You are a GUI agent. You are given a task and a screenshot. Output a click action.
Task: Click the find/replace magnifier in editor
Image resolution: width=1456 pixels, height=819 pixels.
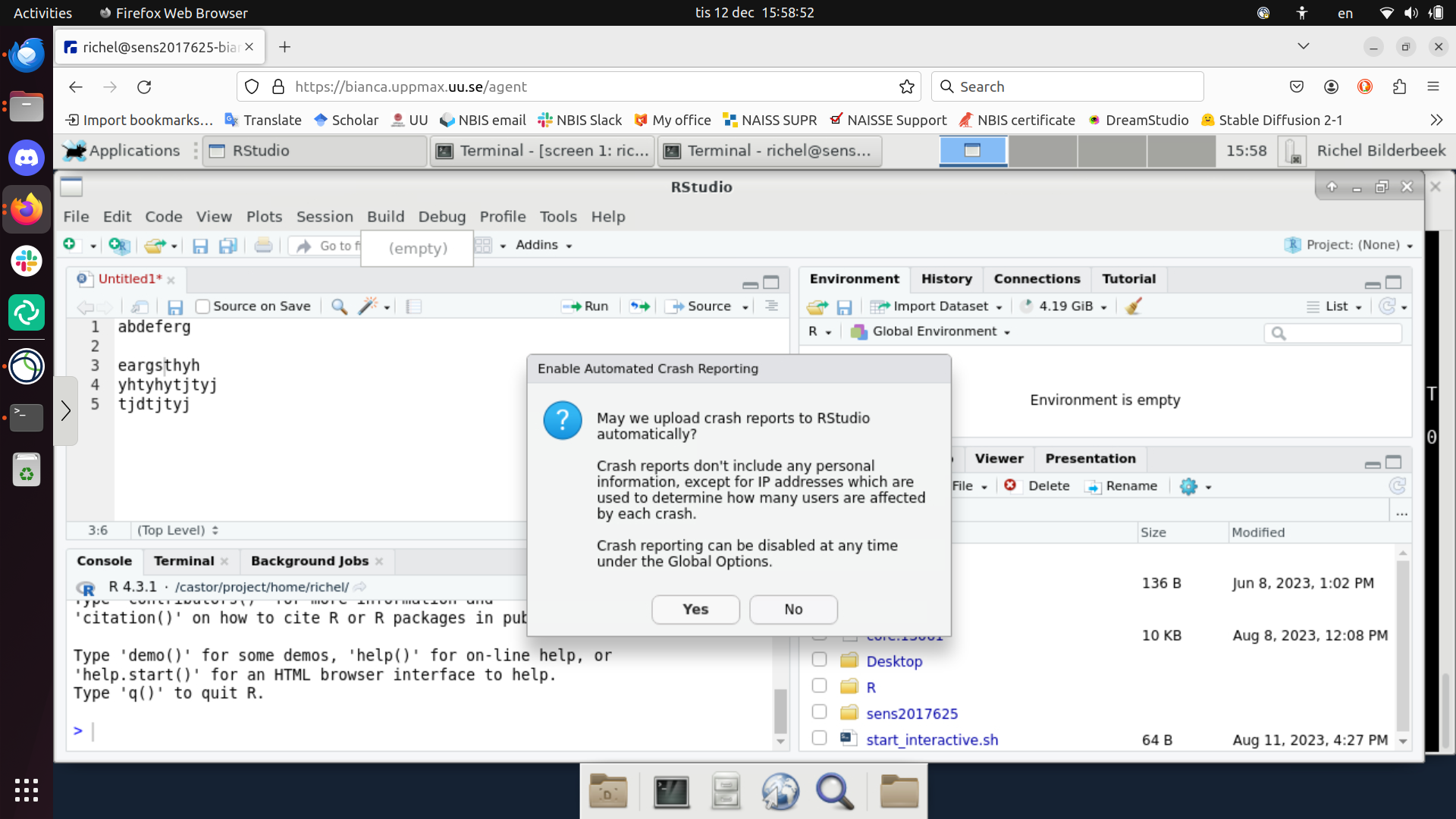pos(340,306)
